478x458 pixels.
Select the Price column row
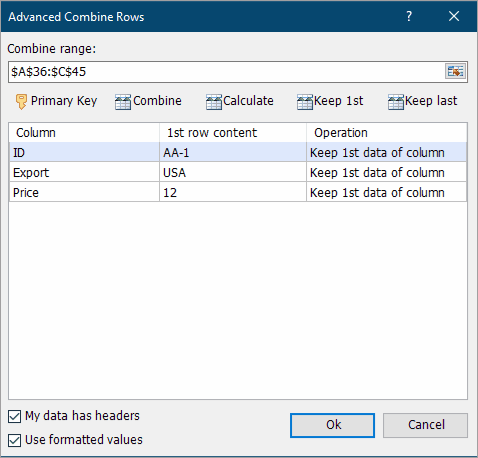[238, 192]
